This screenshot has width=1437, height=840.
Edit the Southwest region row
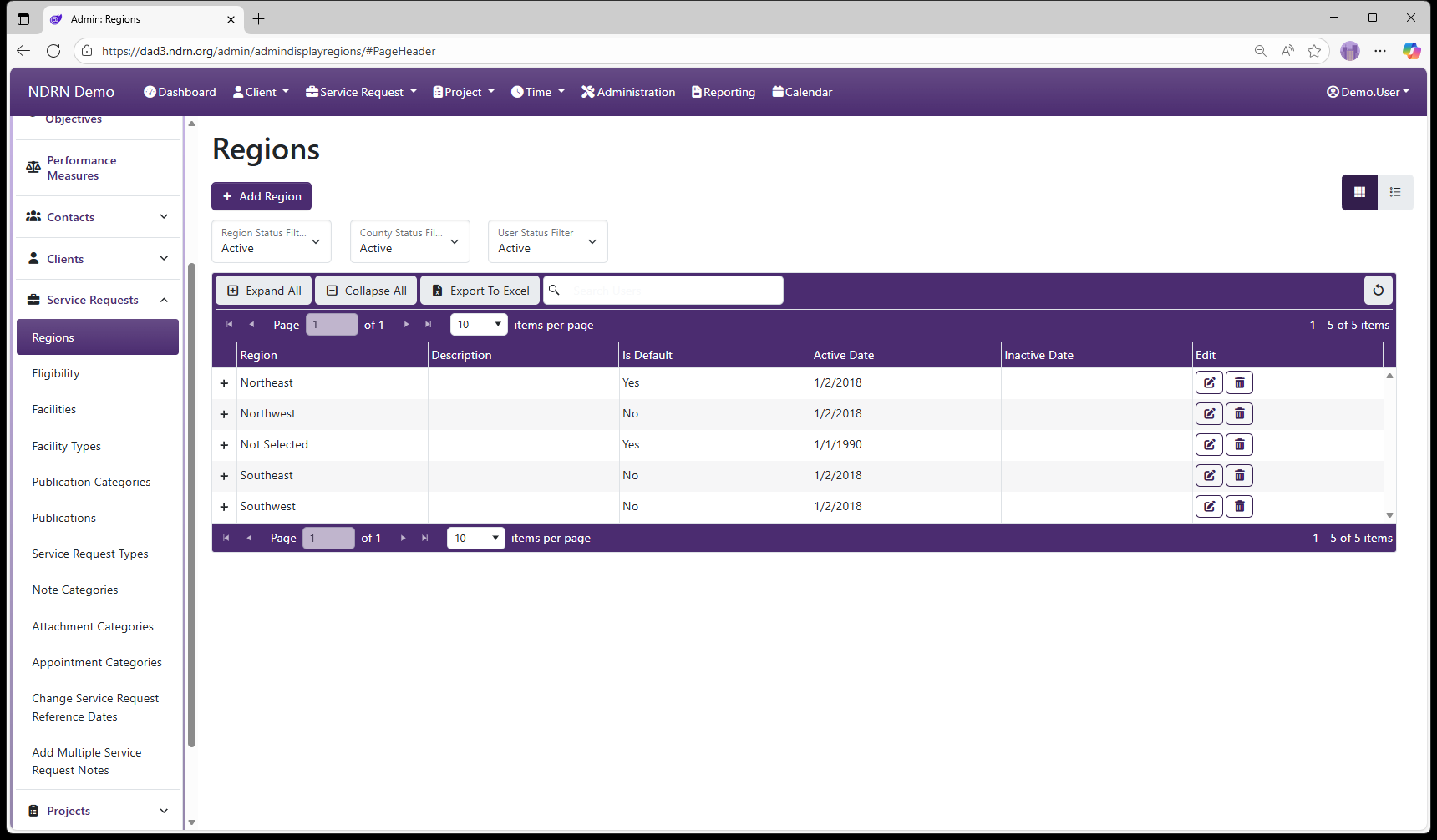pyautogui.click(x=1209, y=506)
